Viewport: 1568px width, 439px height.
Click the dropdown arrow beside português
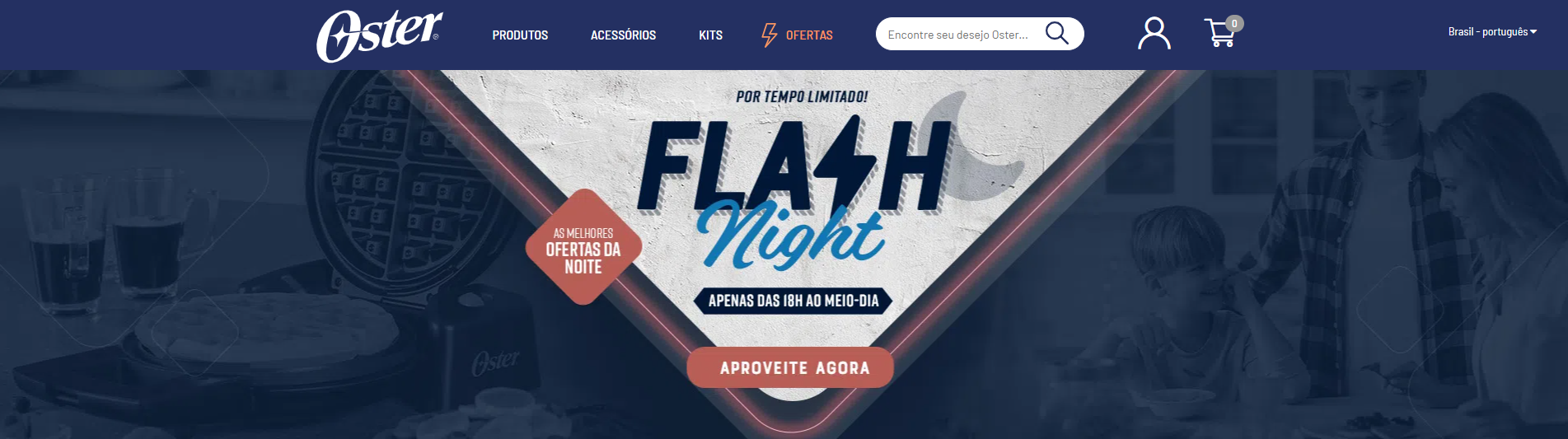click(x=1533, y=32)
